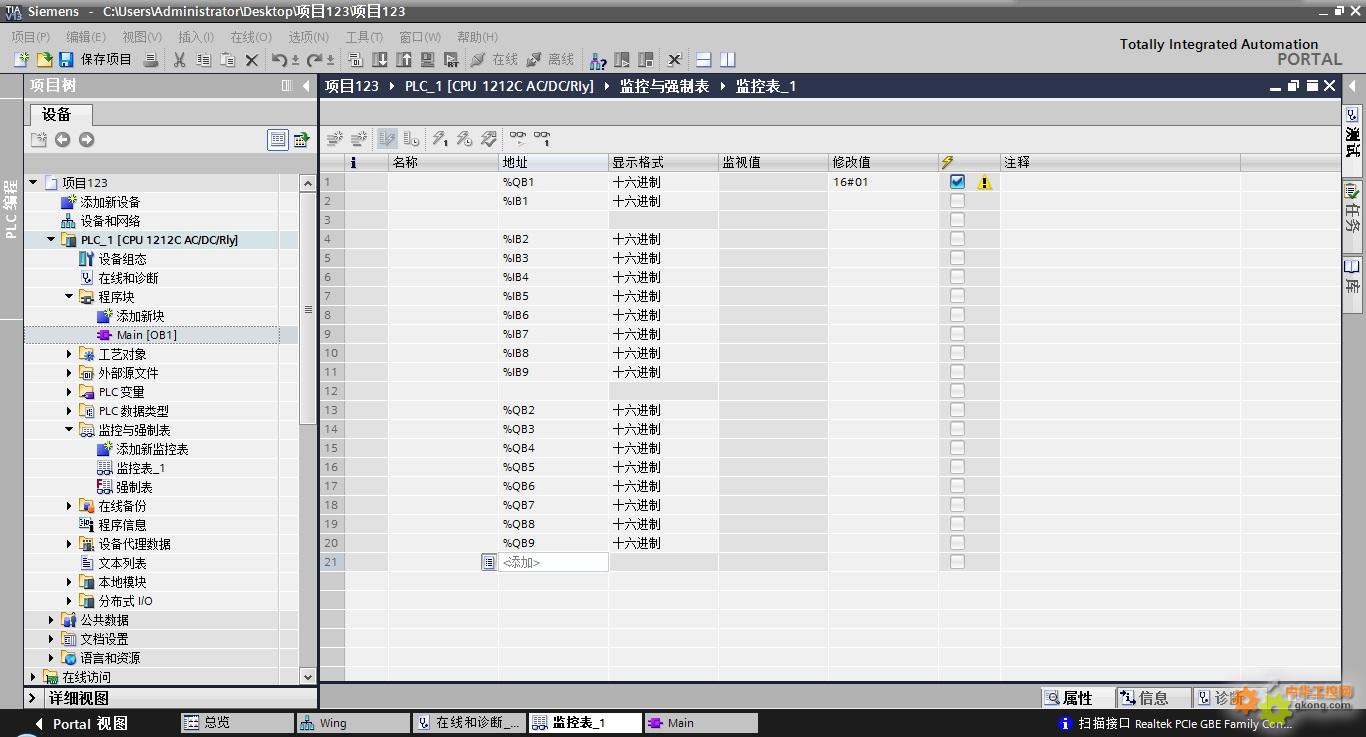
Task: Click project tree scrollbar down arrow
Action: coord(308,677)
